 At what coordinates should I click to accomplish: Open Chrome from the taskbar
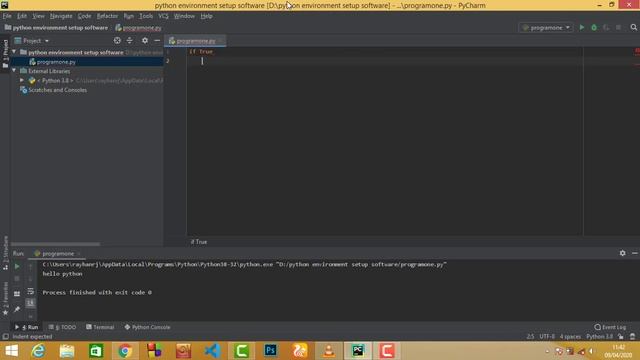pyautogui.click(x=125, y=351)
